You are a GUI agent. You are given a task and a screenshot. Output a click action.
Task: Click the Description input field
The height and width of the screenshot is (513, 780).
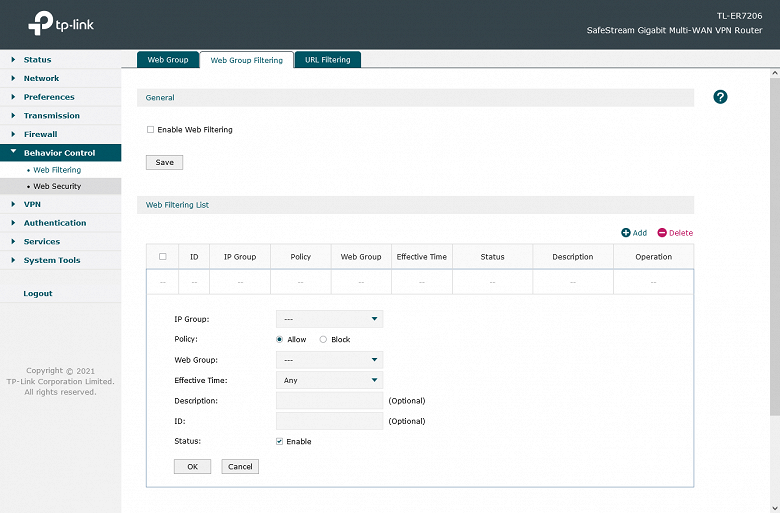pyautogui.click(x=329, y=401)
